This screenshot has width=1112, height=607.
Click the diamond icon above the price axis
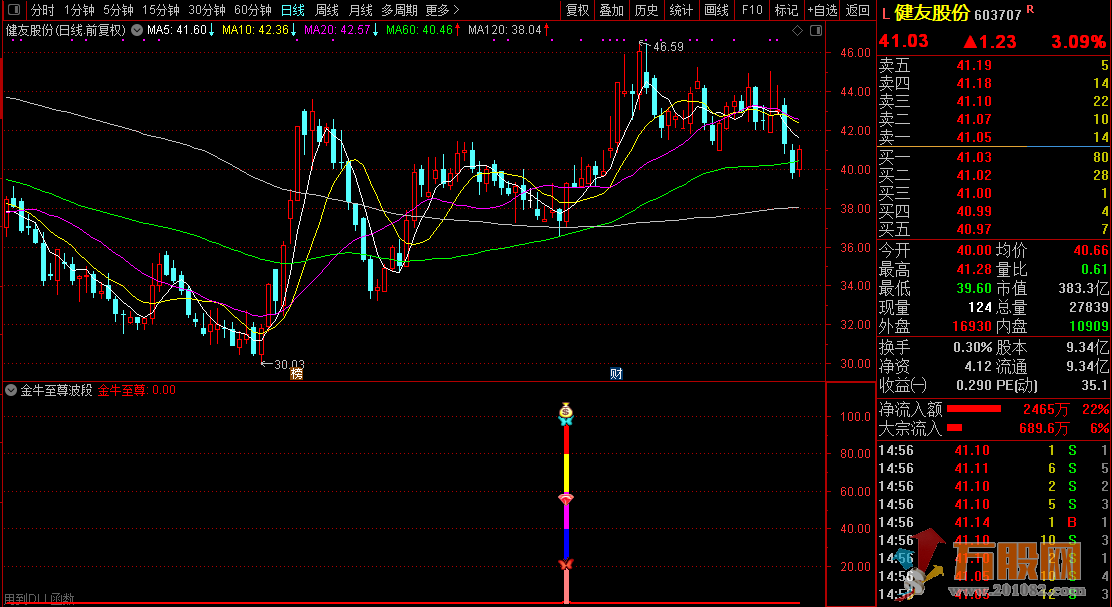tap(796, 31)
